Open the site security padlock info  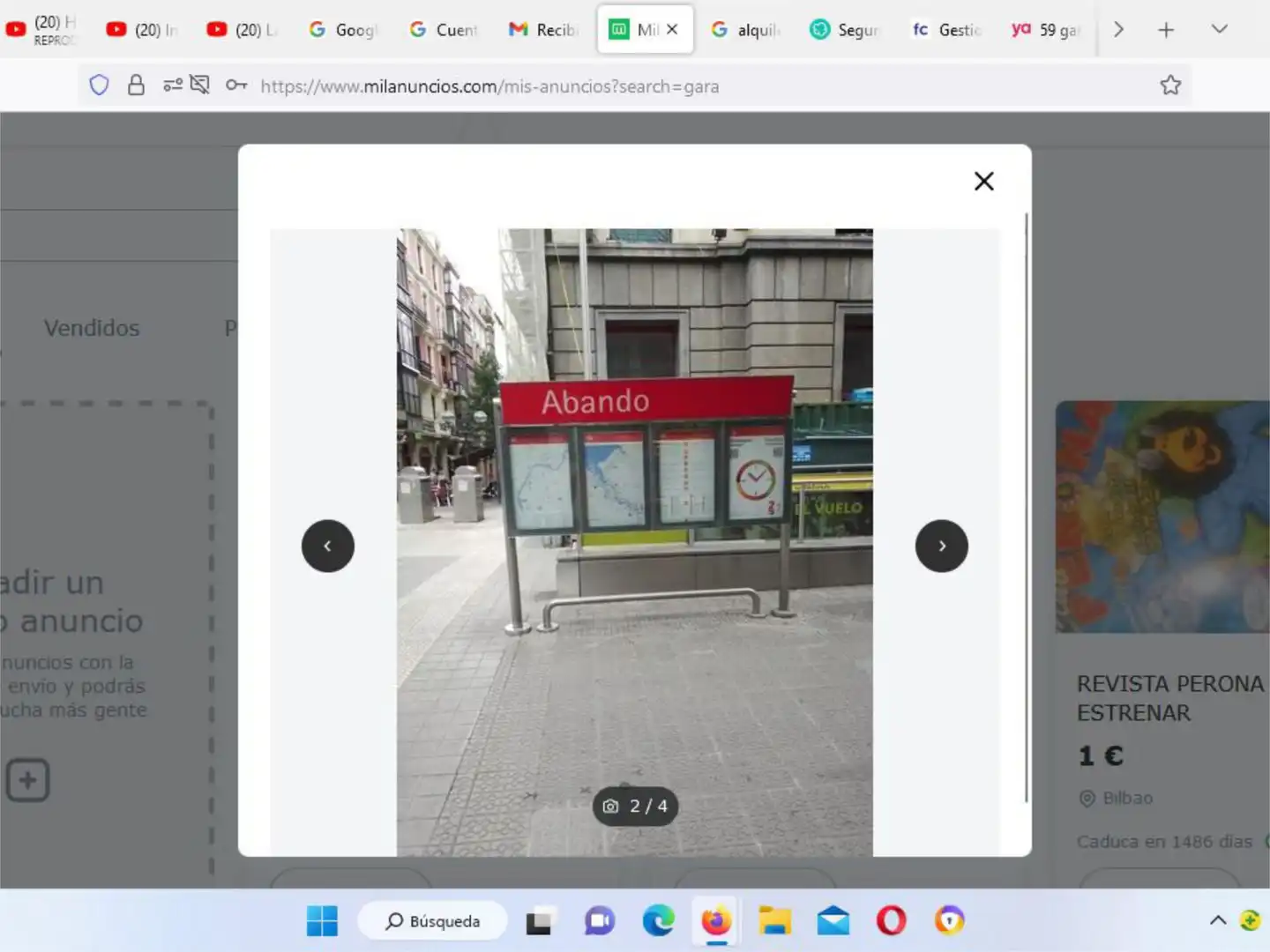136,86
